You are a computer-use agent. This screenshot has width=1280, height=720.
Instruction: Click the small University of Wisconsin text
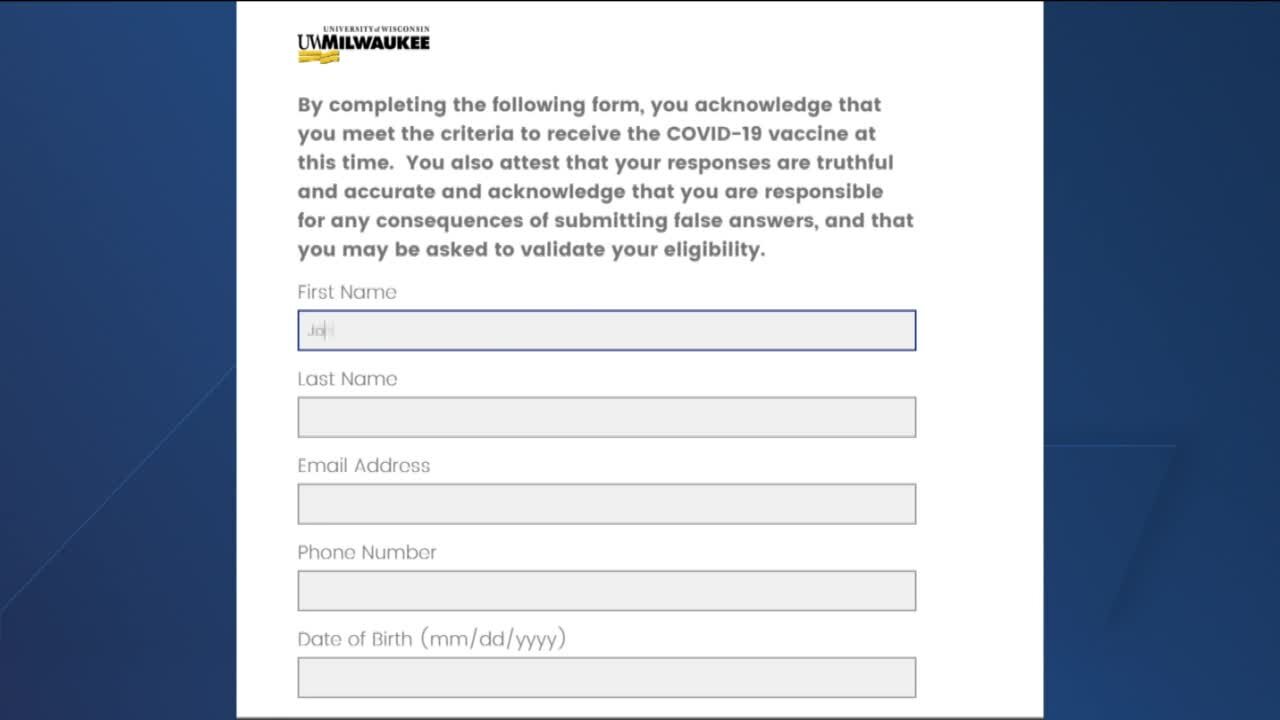pos(376,30)
